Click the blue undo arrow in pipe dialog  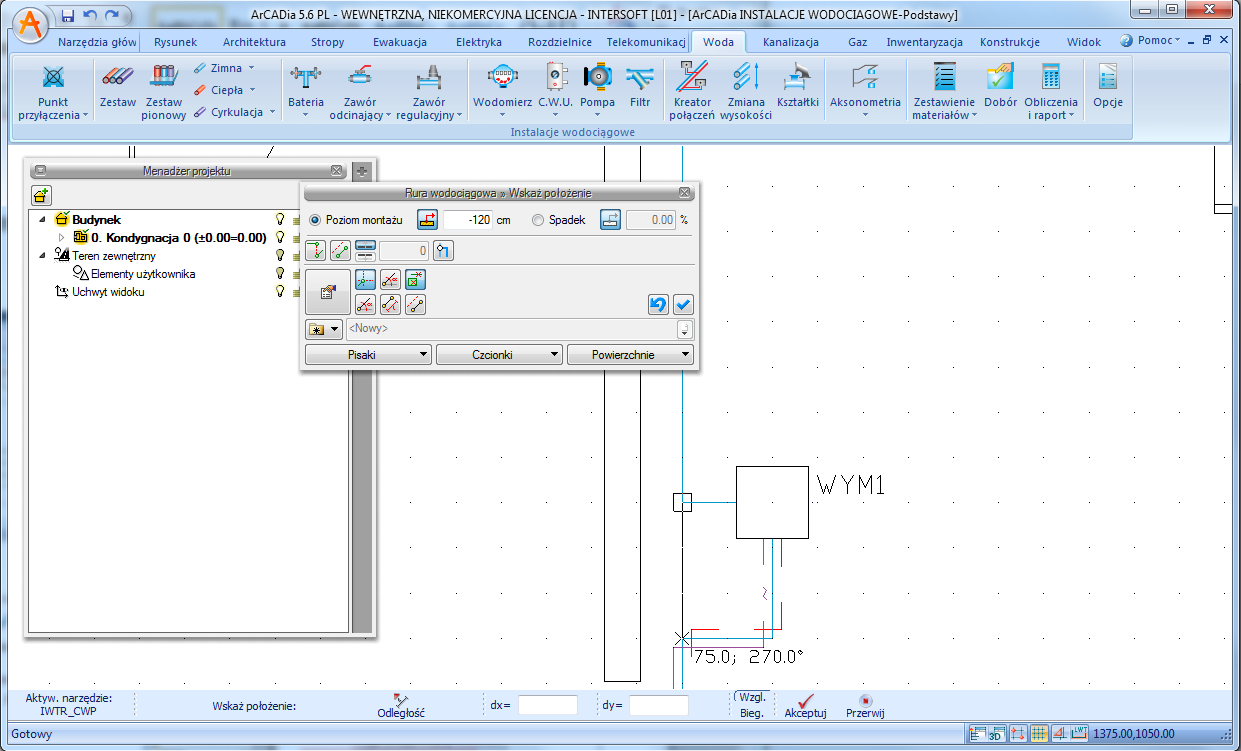point(658,305)
